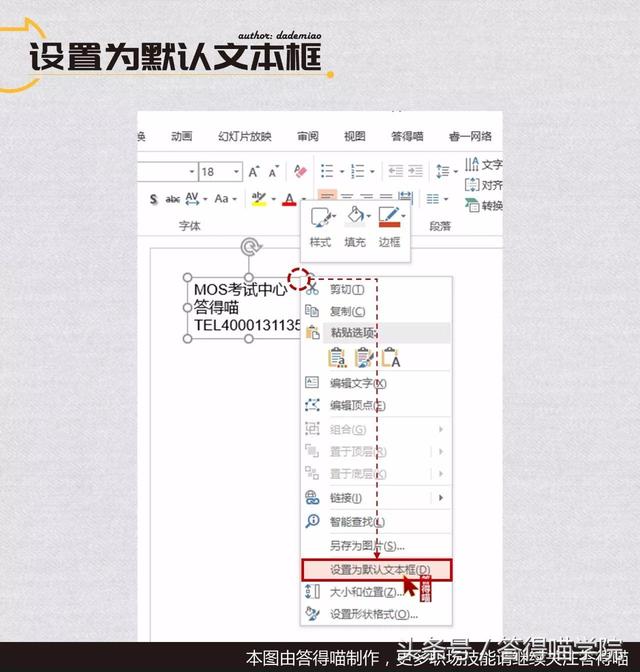This screenshot has width=640, height=672.
Task: Clear all formatting with eraser icon
Action: 300,172
